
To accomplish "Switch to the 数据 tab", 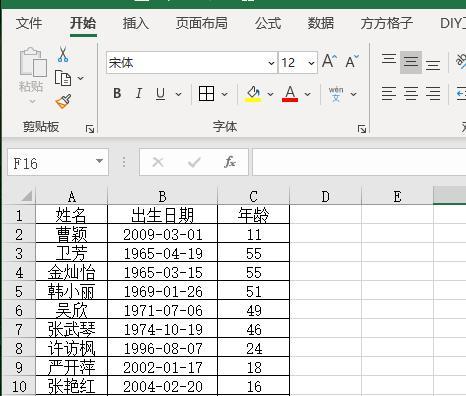I will (321, 23).
